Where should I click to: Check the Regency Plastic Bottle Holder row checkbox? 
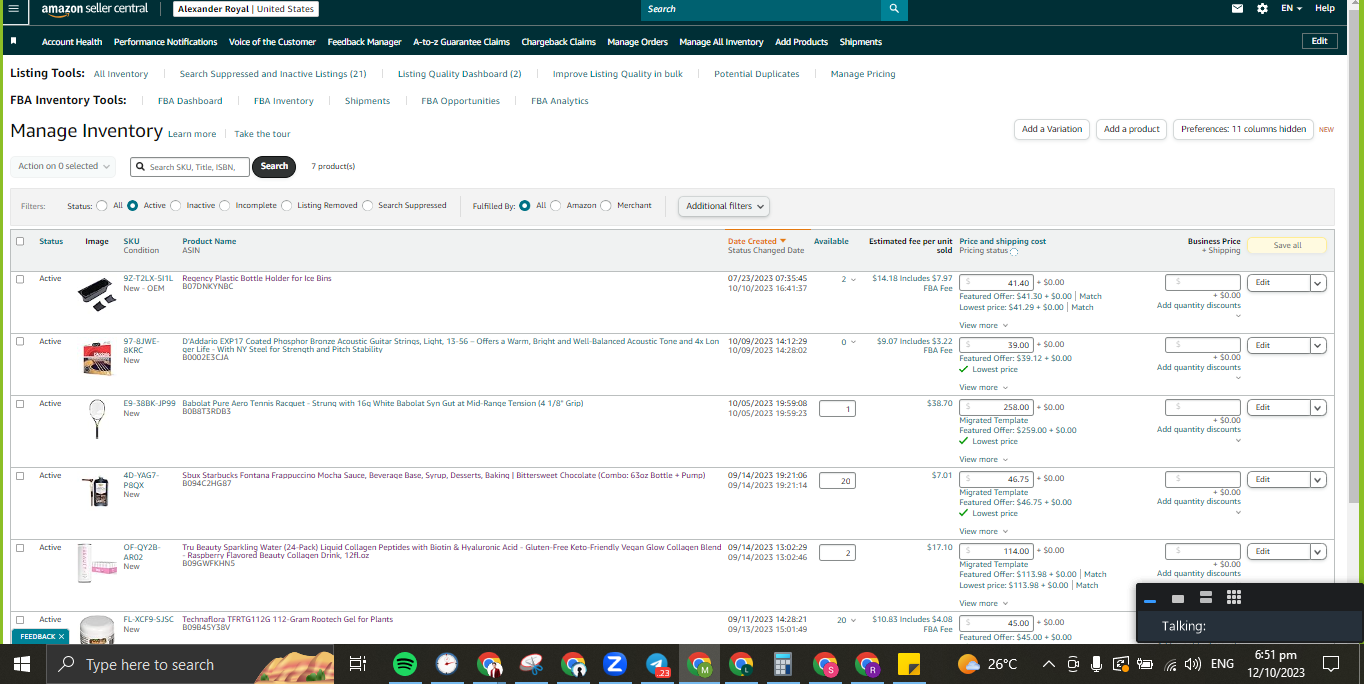pyautogui.click(x=20, y=279)
